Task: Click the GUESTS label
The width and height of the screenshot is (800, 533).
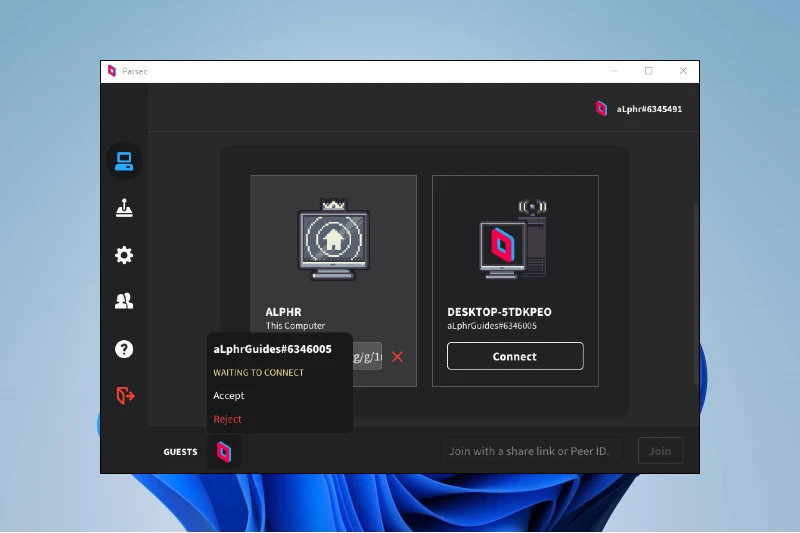Action: [180, 452]
